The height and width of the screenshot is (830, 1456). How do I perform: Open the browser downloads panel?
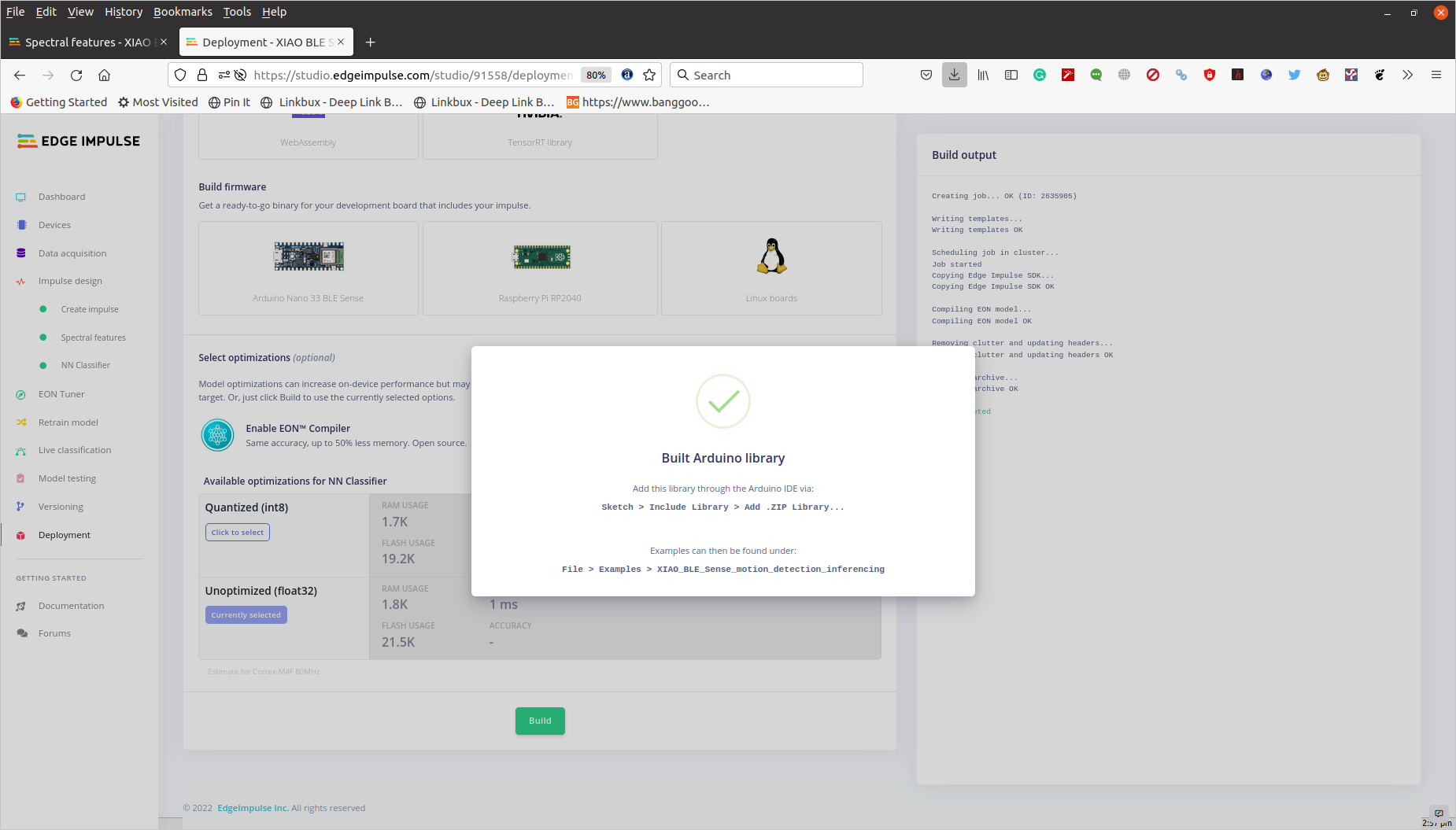954,75
